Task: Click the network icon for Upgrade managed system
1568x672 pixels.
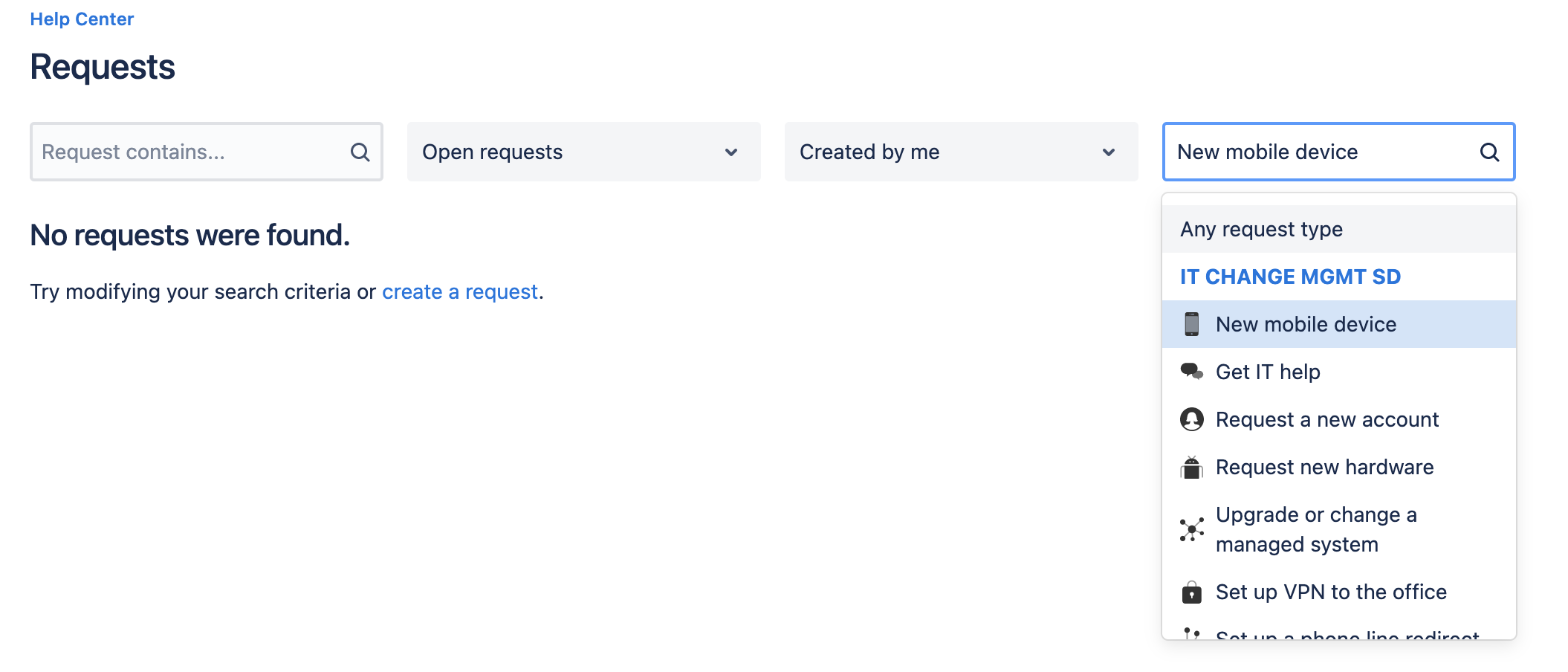Action: (1191, 529)
